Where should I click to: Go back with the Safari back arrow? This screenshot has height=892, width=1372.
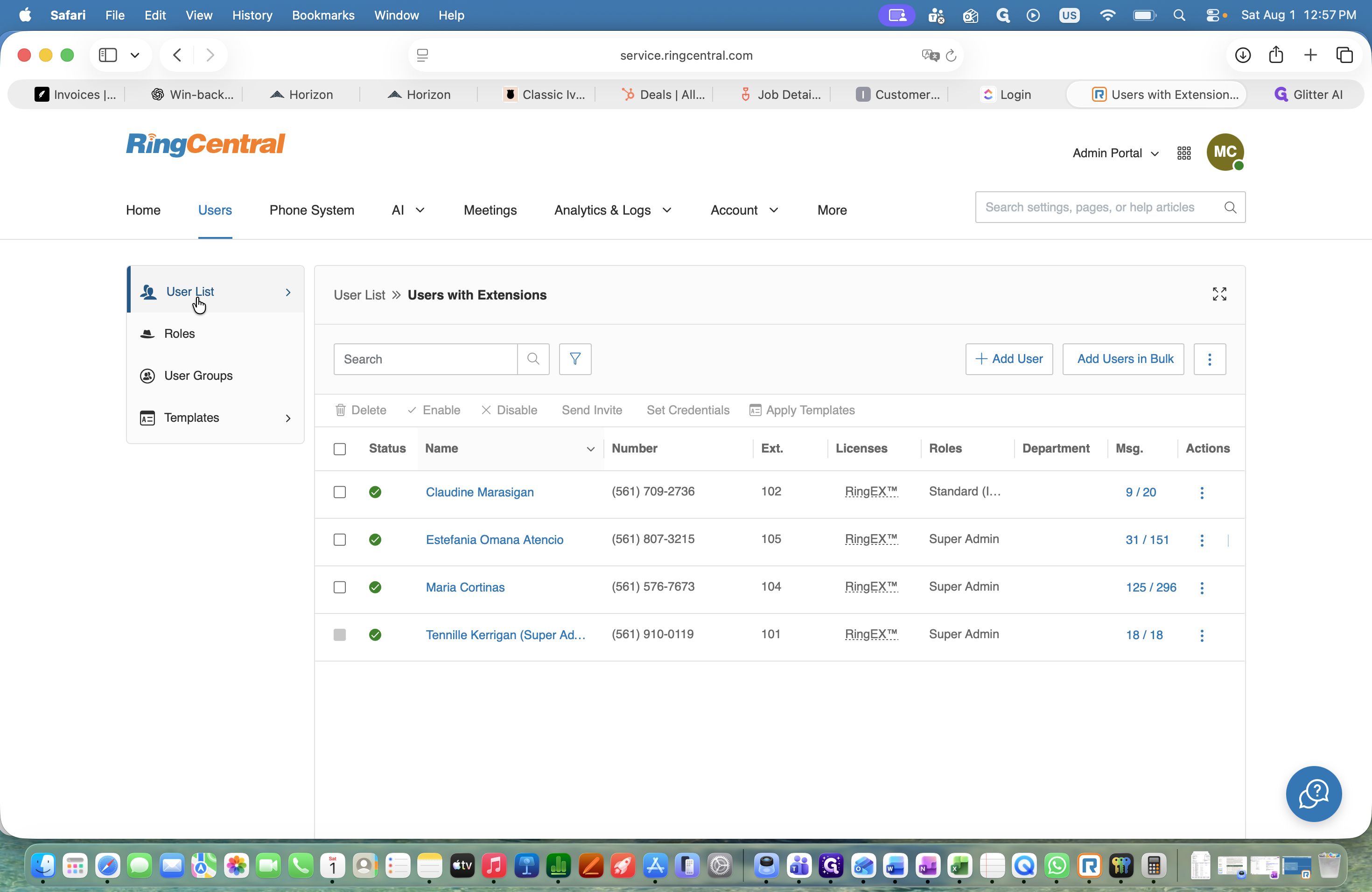pos(177,56)
